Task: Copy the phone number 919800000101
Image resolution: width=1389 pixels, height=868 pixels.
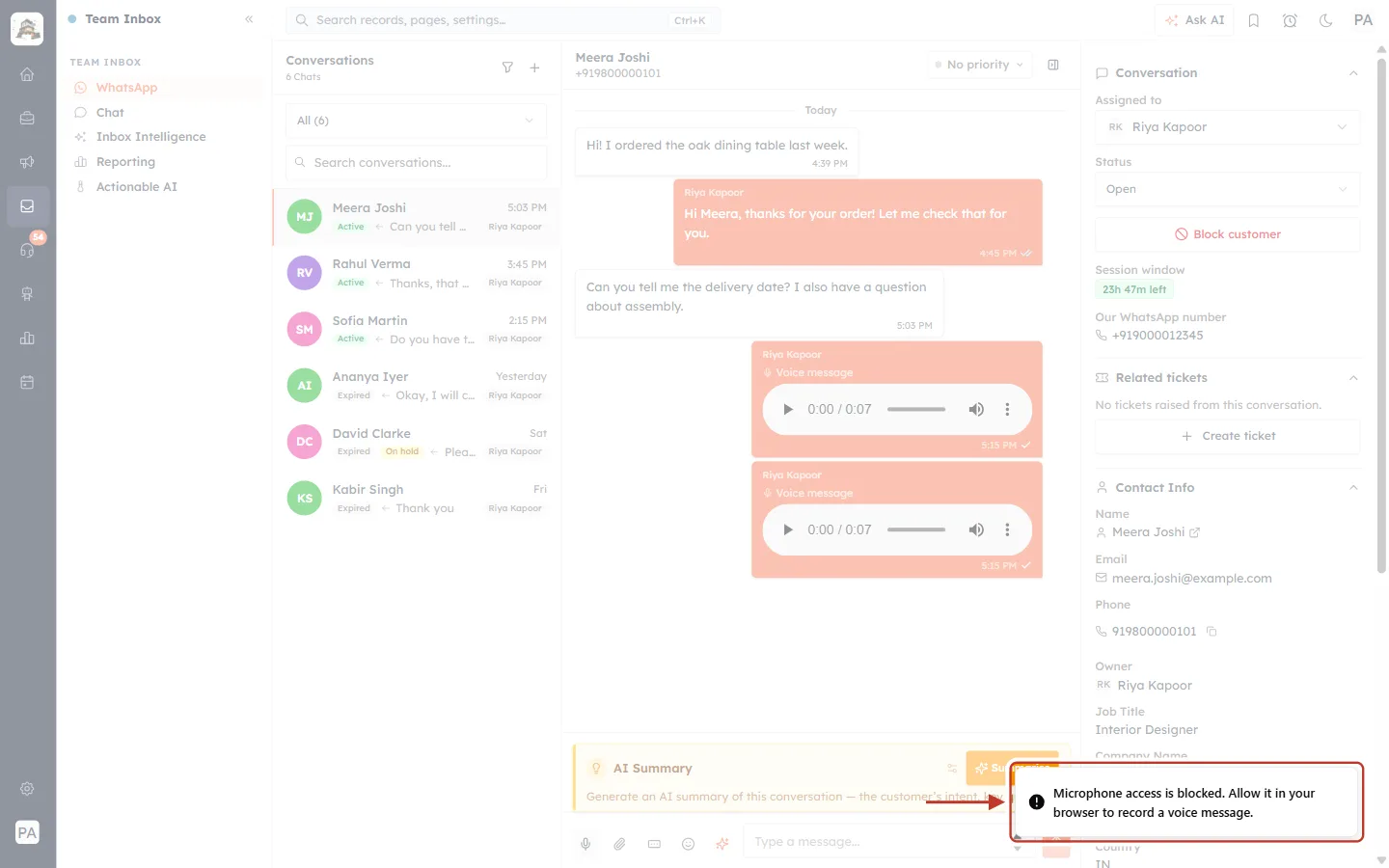Action: pos(1212,632)
